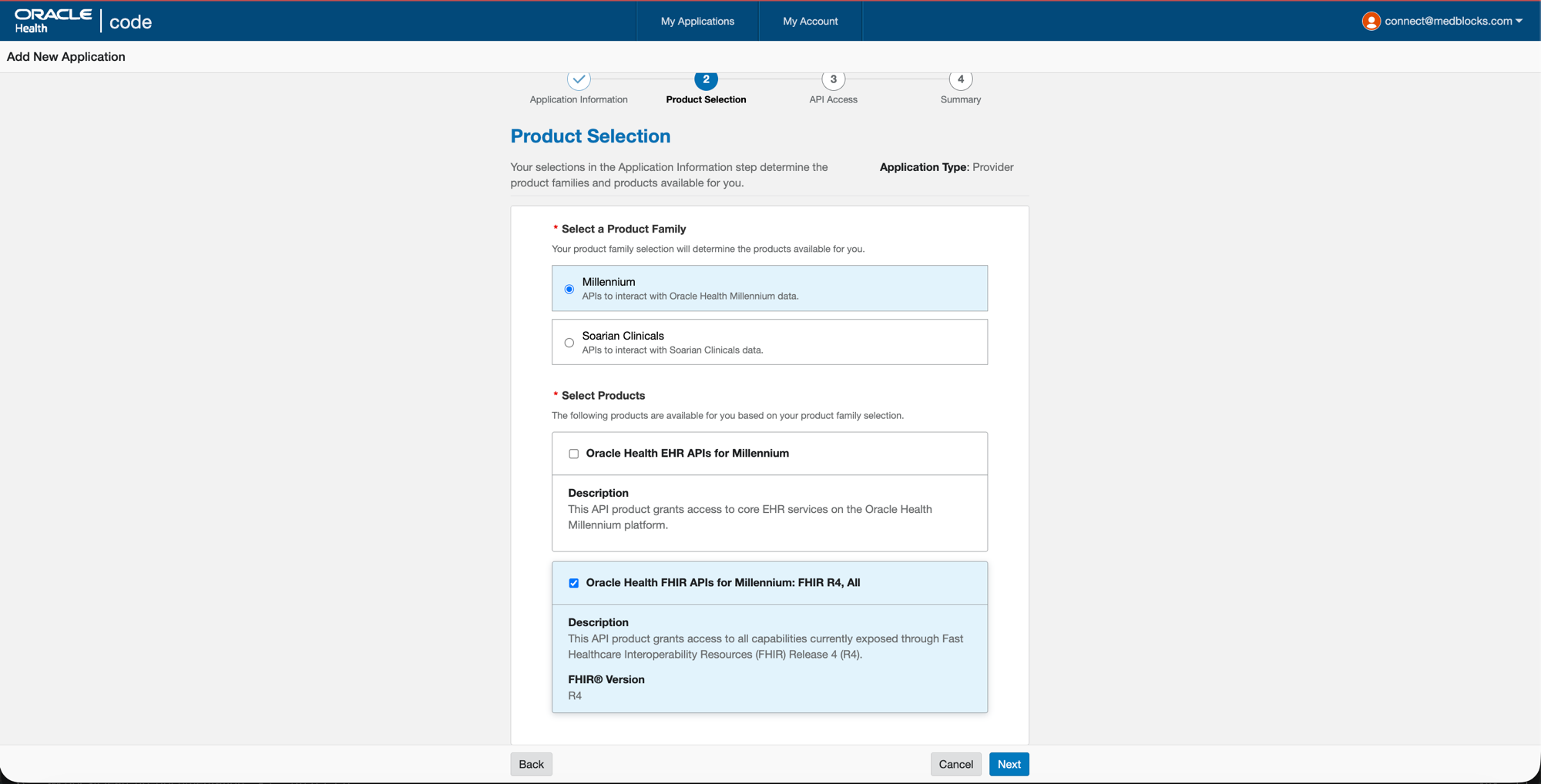Viewport: 1541px width, 784px height.
Task: Click the Soarian Clinicals option card description
Action: 673,350
